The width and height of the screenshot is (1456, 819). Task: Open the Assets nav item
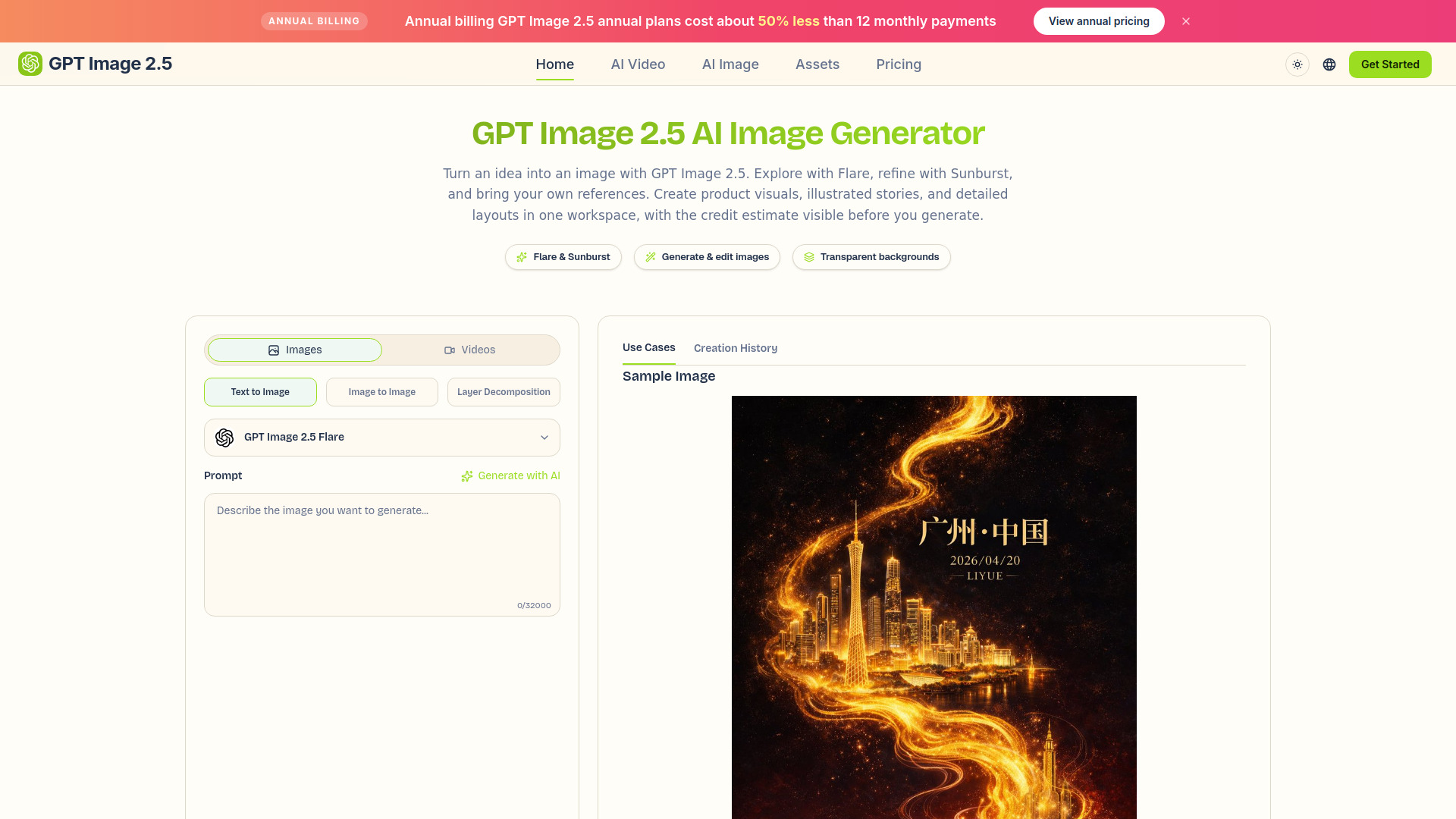click(x=817, y=64)
